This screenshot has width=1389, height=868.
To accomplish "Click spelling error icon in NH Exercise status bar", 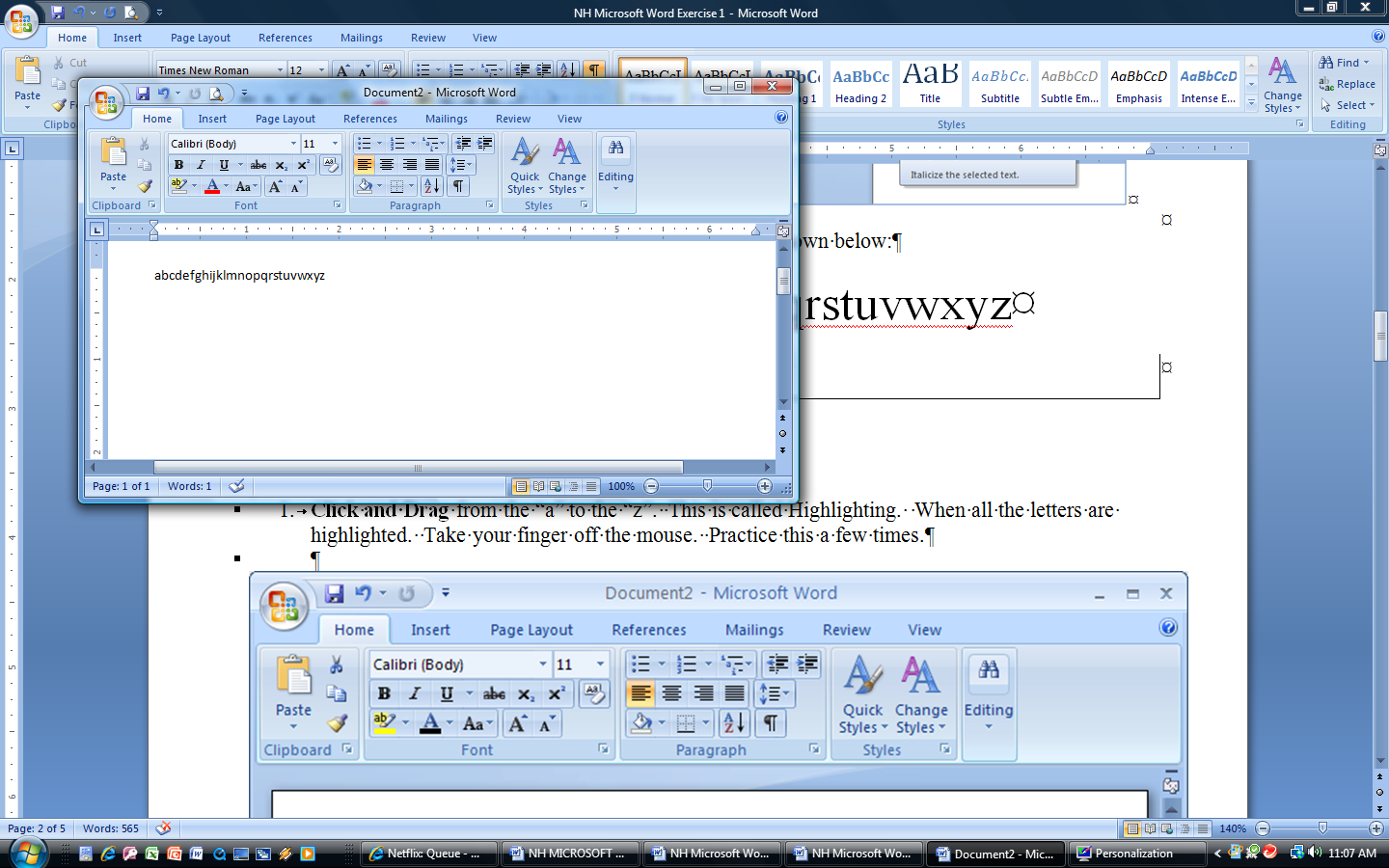I will [164, 827].
